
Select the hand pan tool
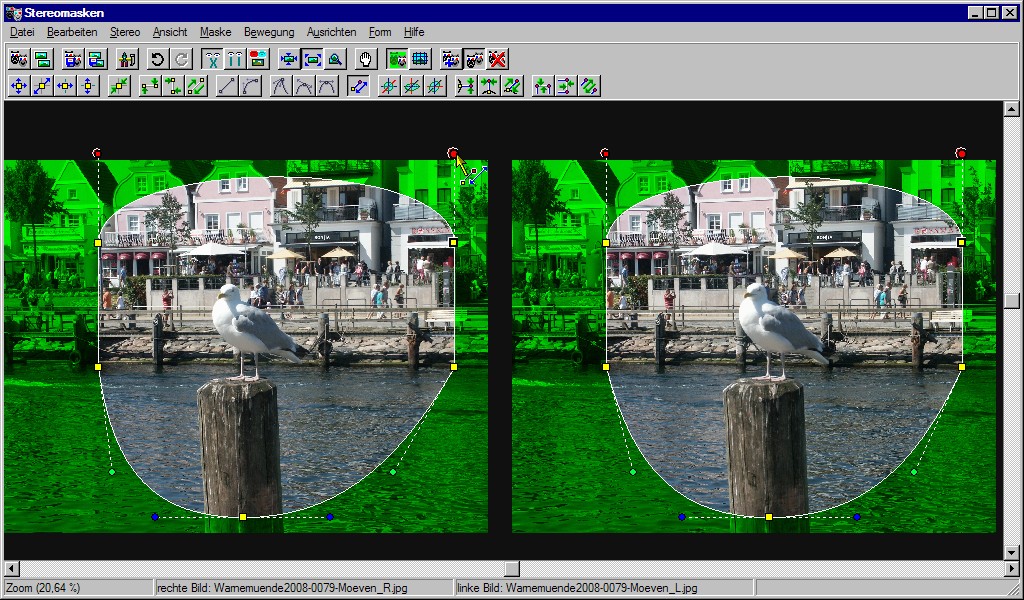pos(366,59)
